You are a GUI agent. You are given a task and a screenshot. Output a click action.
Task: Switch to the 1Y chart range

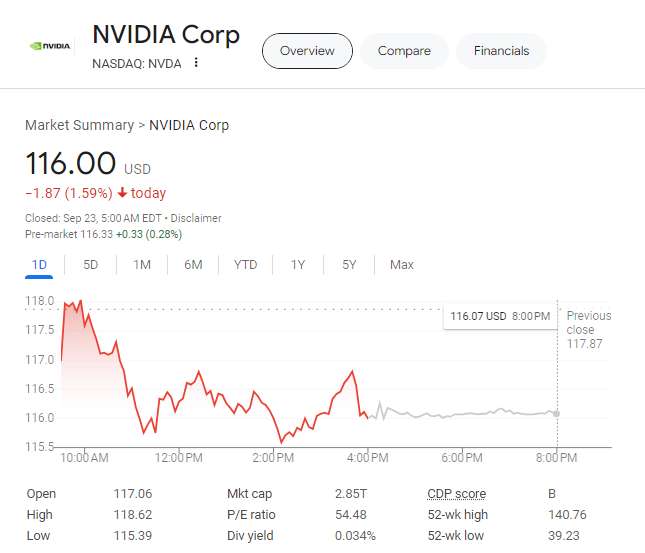click(x=297, y=265)
